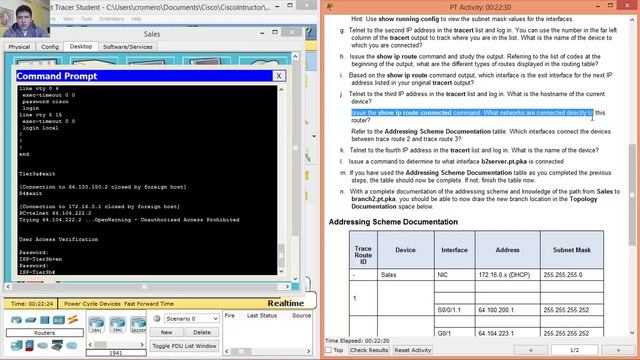640x360 pixels.
Task: Click the PT Activity window title icon
Action: point(329,7)
